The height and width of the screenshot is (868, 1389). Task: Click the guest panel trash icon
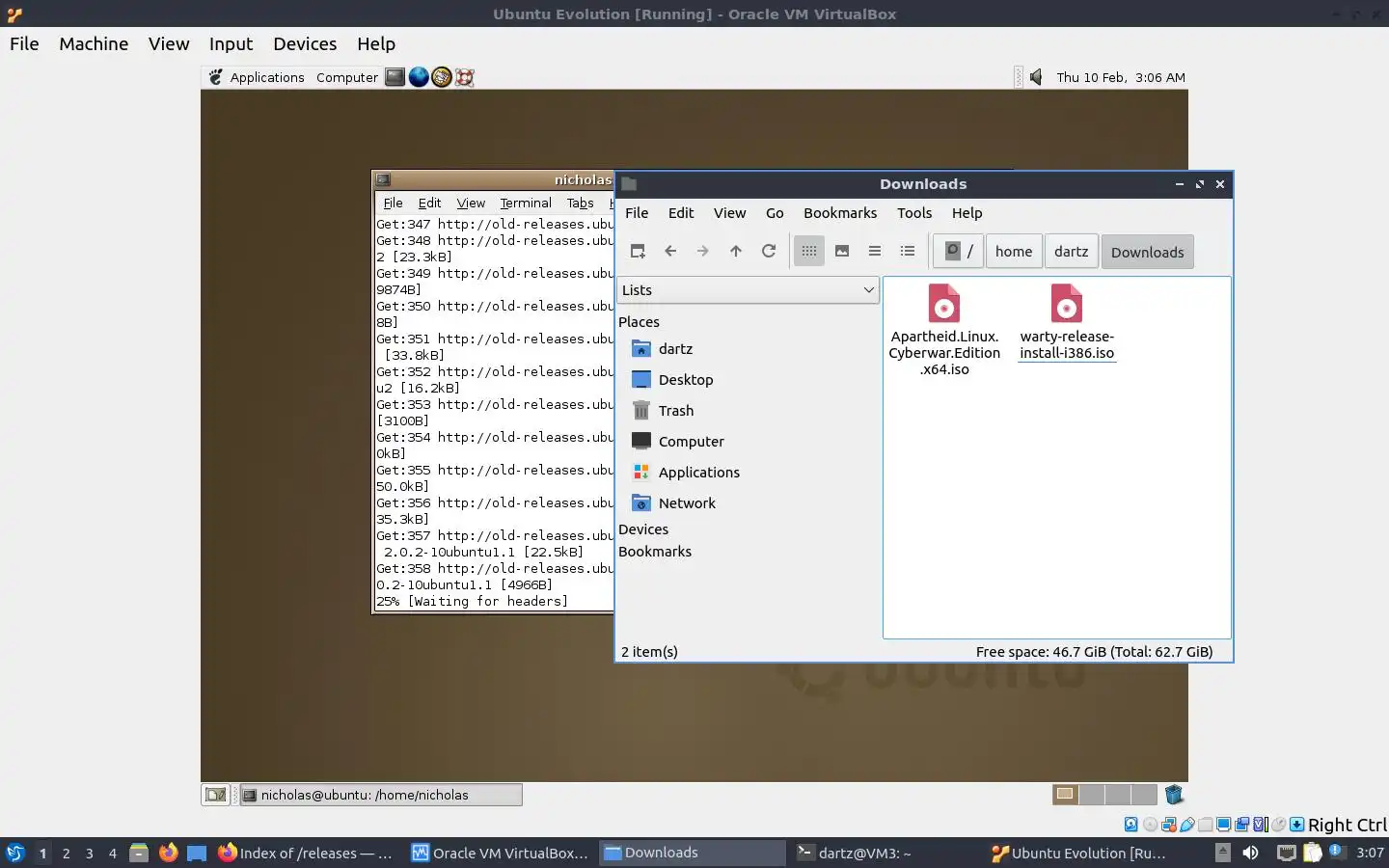tap(1174, 795)
